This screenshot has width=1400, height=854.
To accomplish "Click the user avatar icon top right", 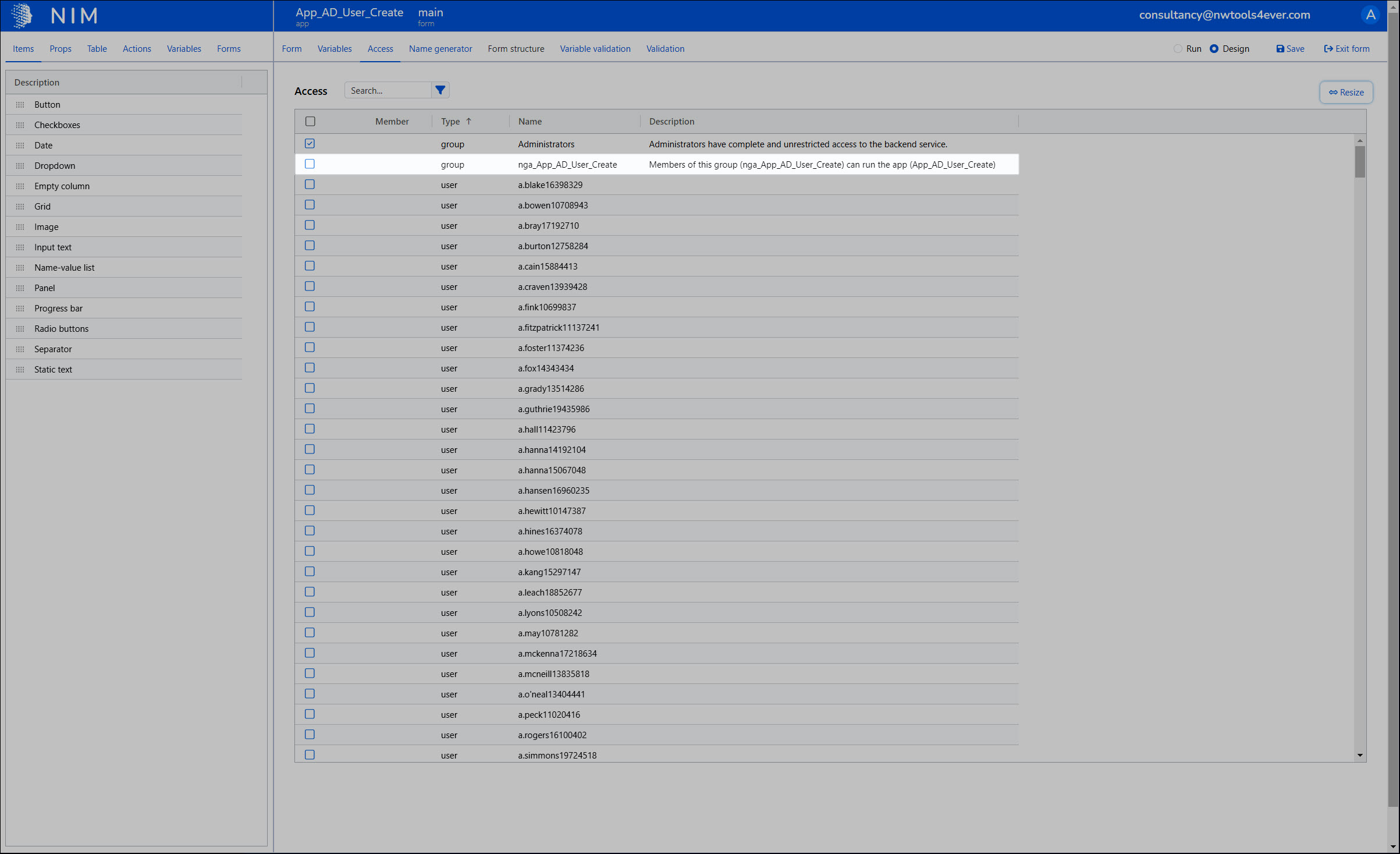I will click(1370, 15).
